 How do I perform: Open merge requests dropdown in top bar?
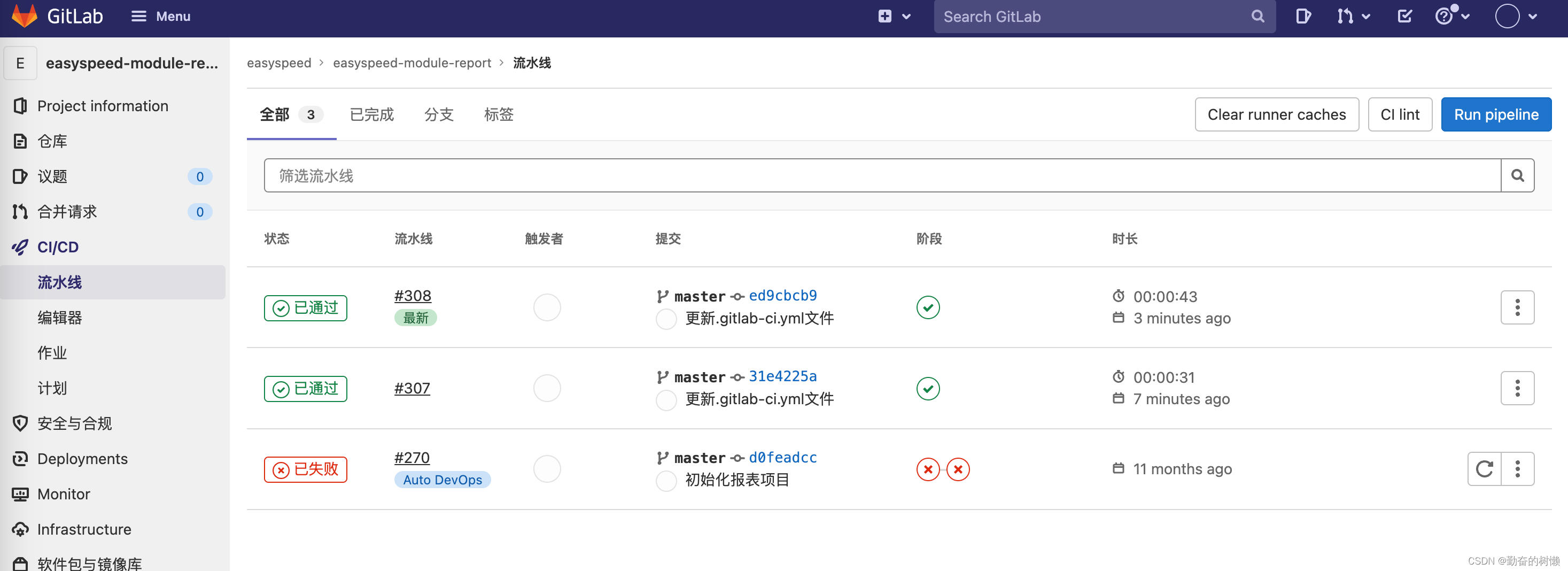coord(1353,17)
